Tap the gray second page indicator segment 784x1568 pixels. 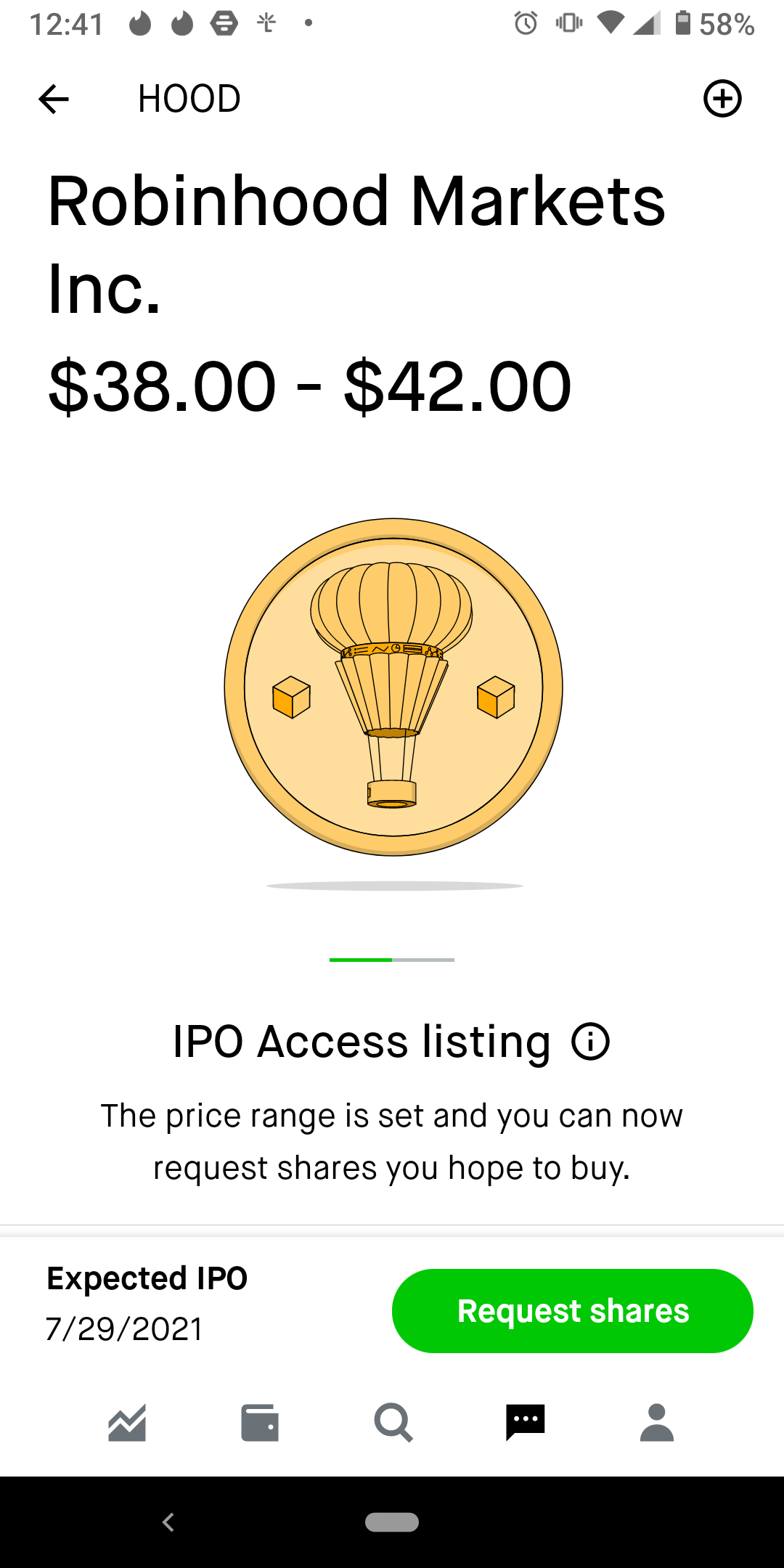click(x=423, y=960)
